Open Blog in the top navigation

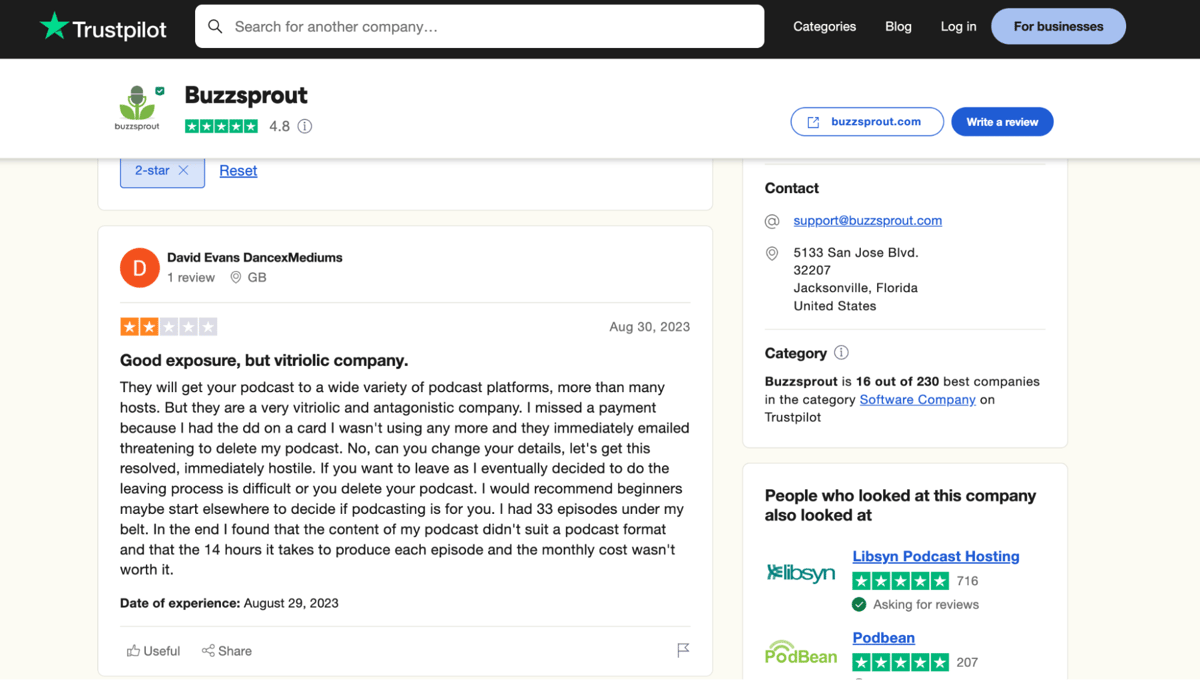point(898,27)
